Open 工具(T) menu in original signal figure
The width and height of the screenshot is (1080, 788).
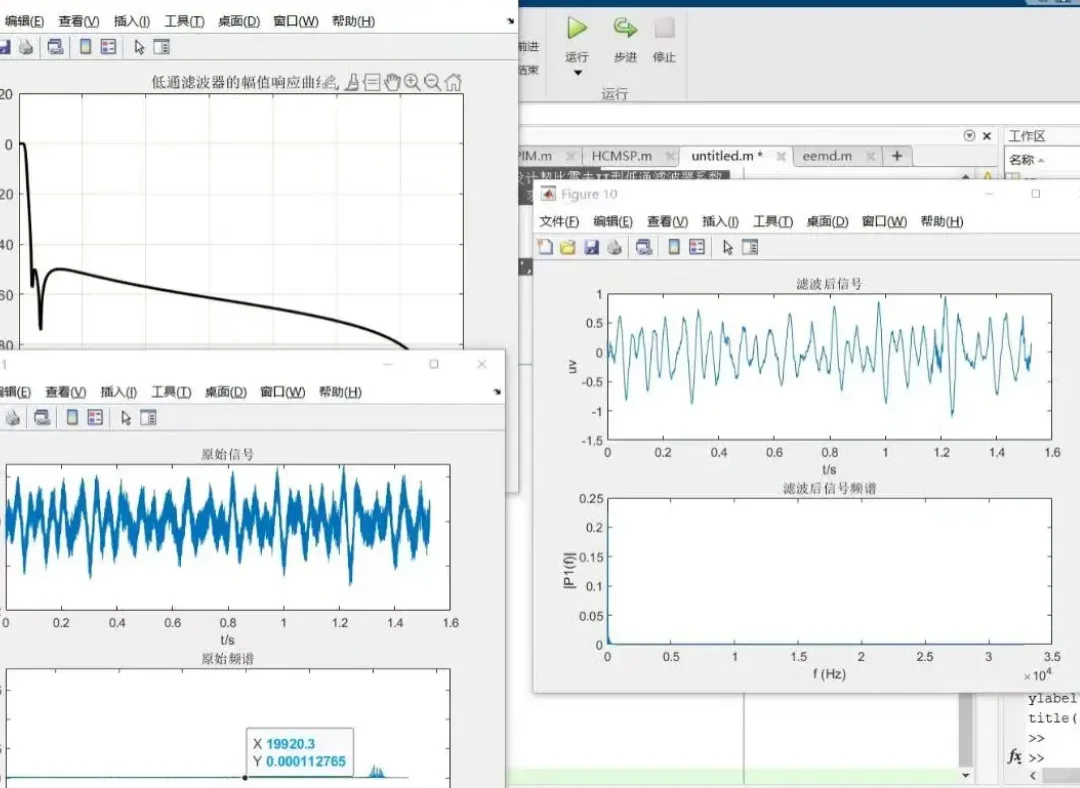[x=171, y=392]
